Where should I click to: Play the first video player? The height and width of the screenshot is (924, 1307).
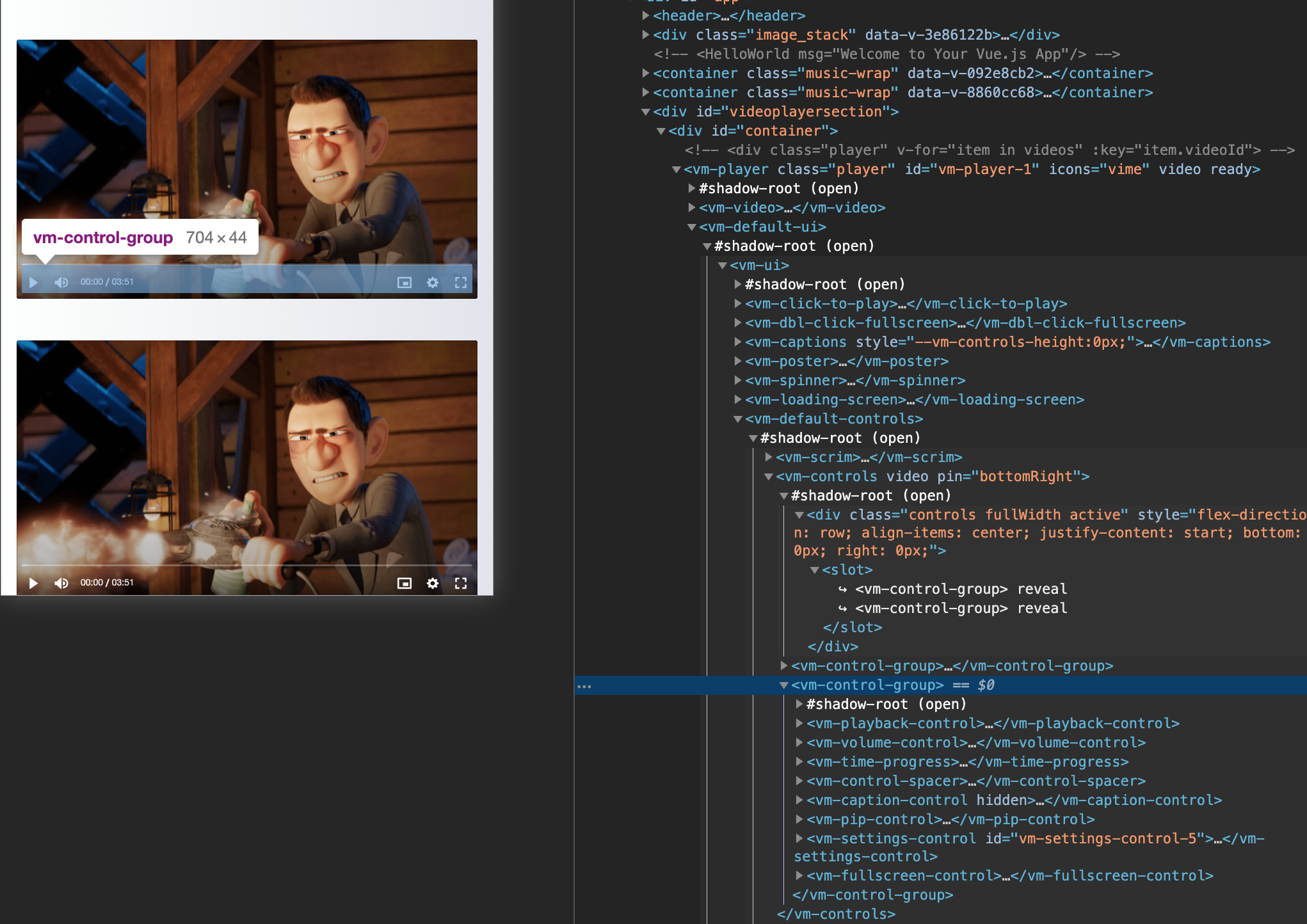pyautogui.click(x=34, y=282)
